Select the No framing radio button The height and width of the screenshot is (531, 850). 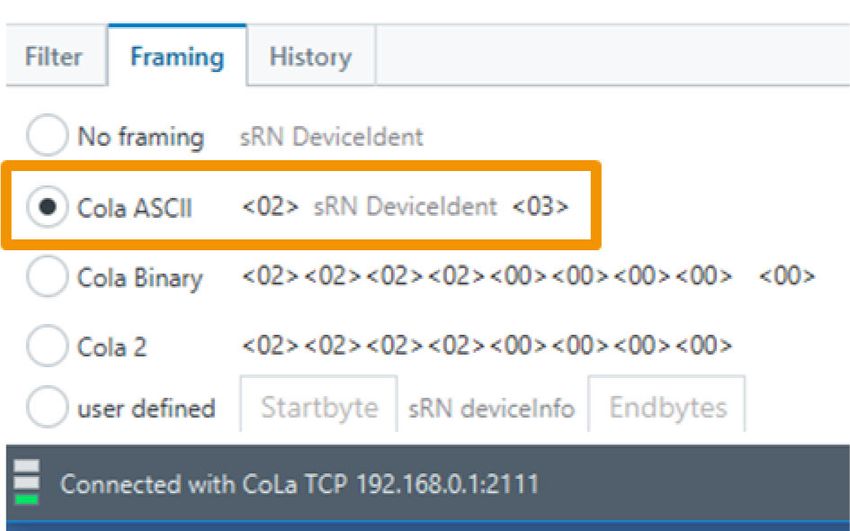click(x=47, y=135)
